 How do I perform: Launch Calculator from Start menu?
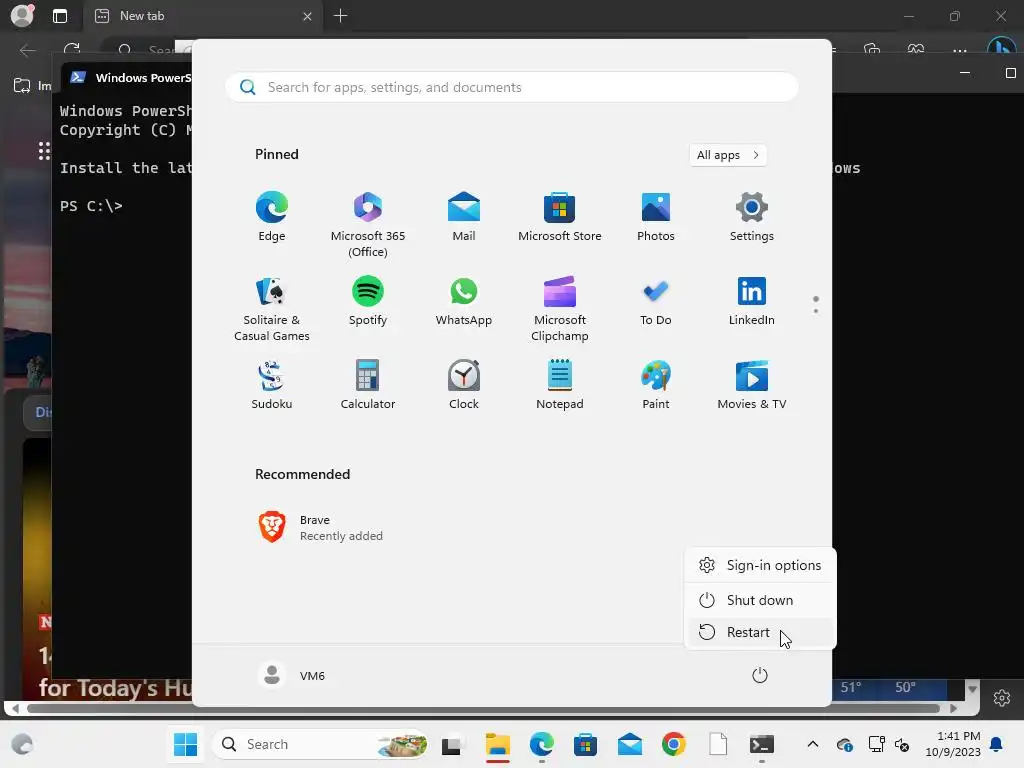[x=368, y=385]
